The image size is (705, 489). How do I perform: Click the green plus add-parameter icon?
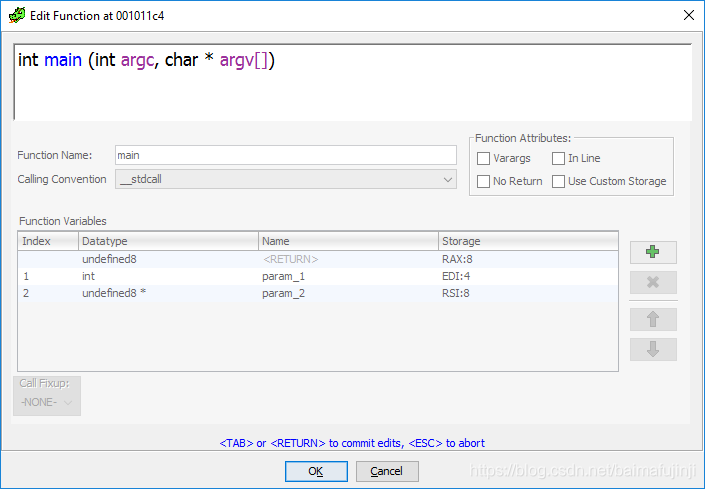pyautogui.click(x=653, y=252)
